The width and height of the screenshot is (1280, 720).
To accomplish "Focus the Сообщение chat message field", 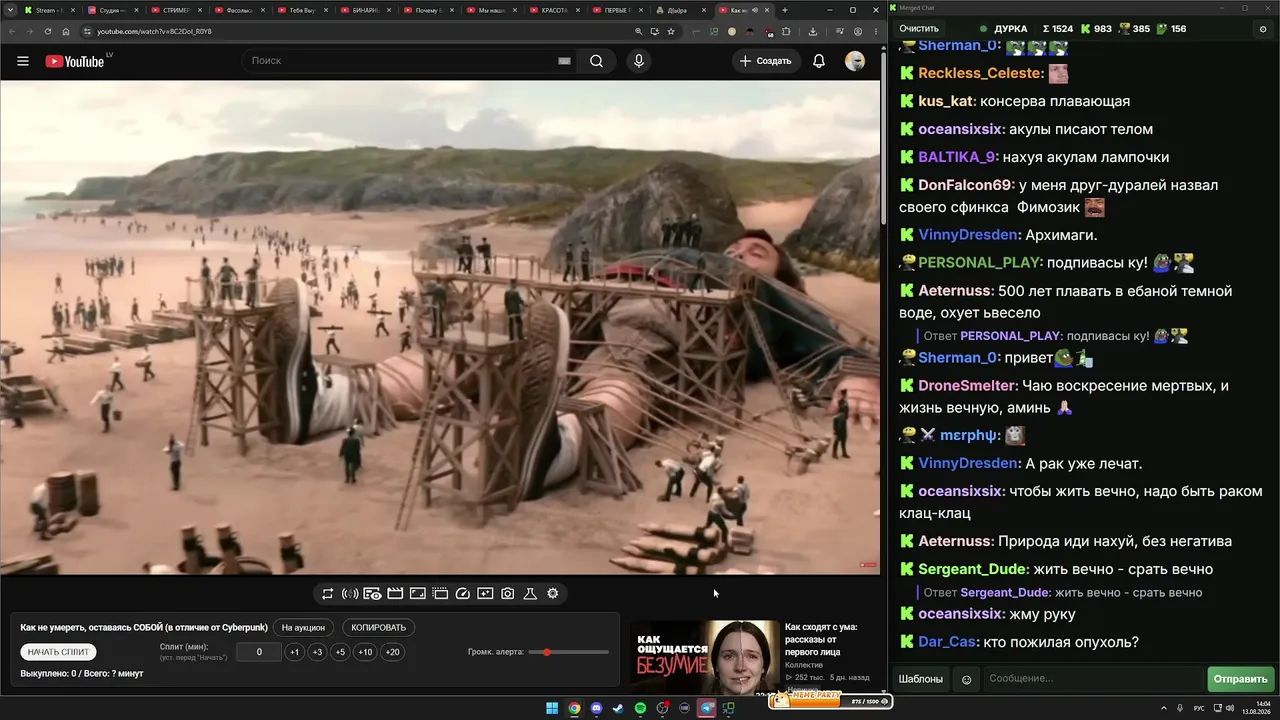I will 1093,679.
